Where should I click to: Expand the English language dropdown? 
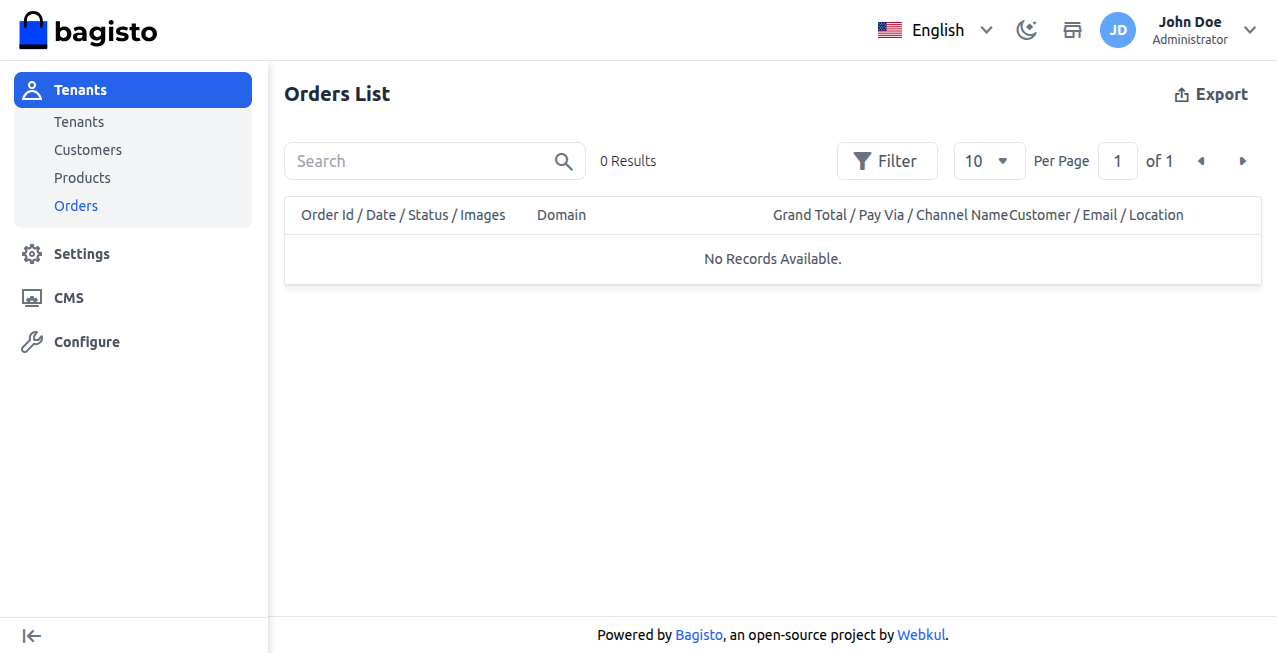(x=935, y=30)
